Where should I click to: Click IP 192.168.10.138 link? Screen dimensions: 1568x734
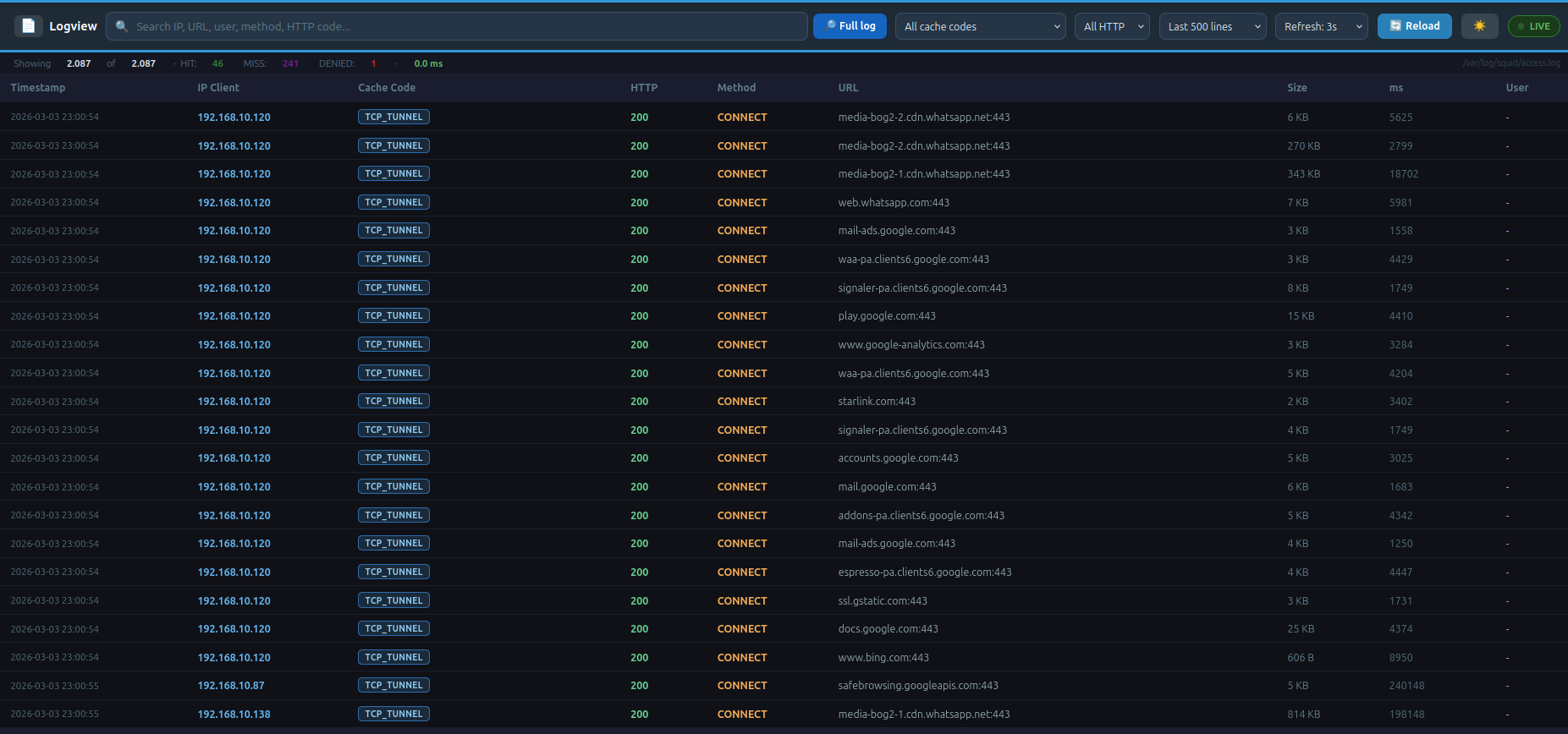pyautogui.click(x=234, y=715)
